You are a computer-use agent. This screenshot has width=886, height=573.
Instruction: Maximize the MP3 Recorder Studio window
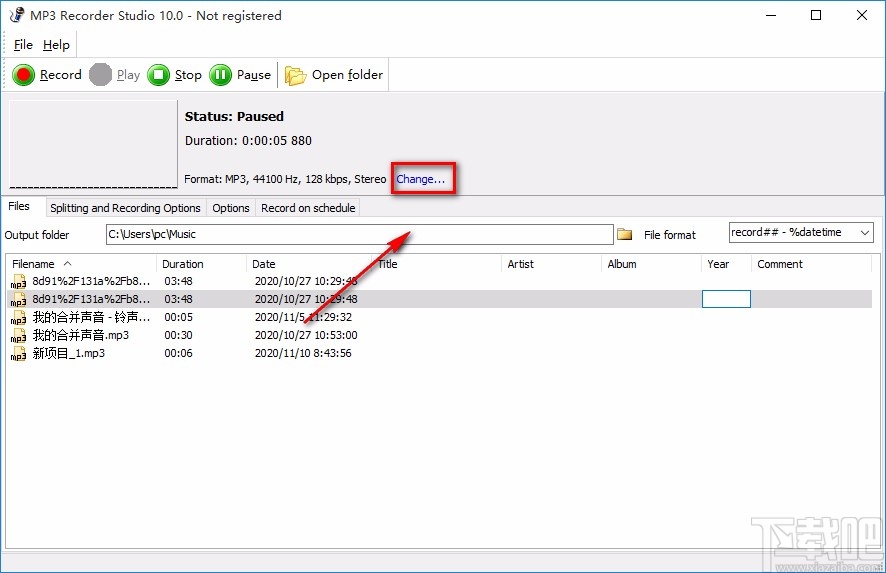click(816, 15)
